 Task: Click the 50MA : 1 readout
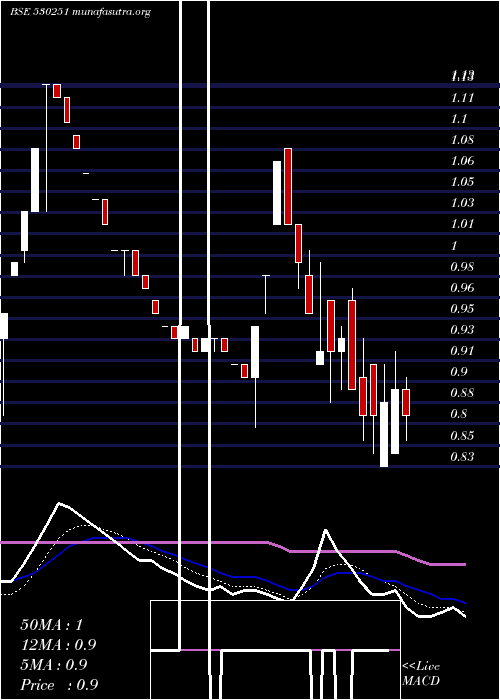point(52,625)
